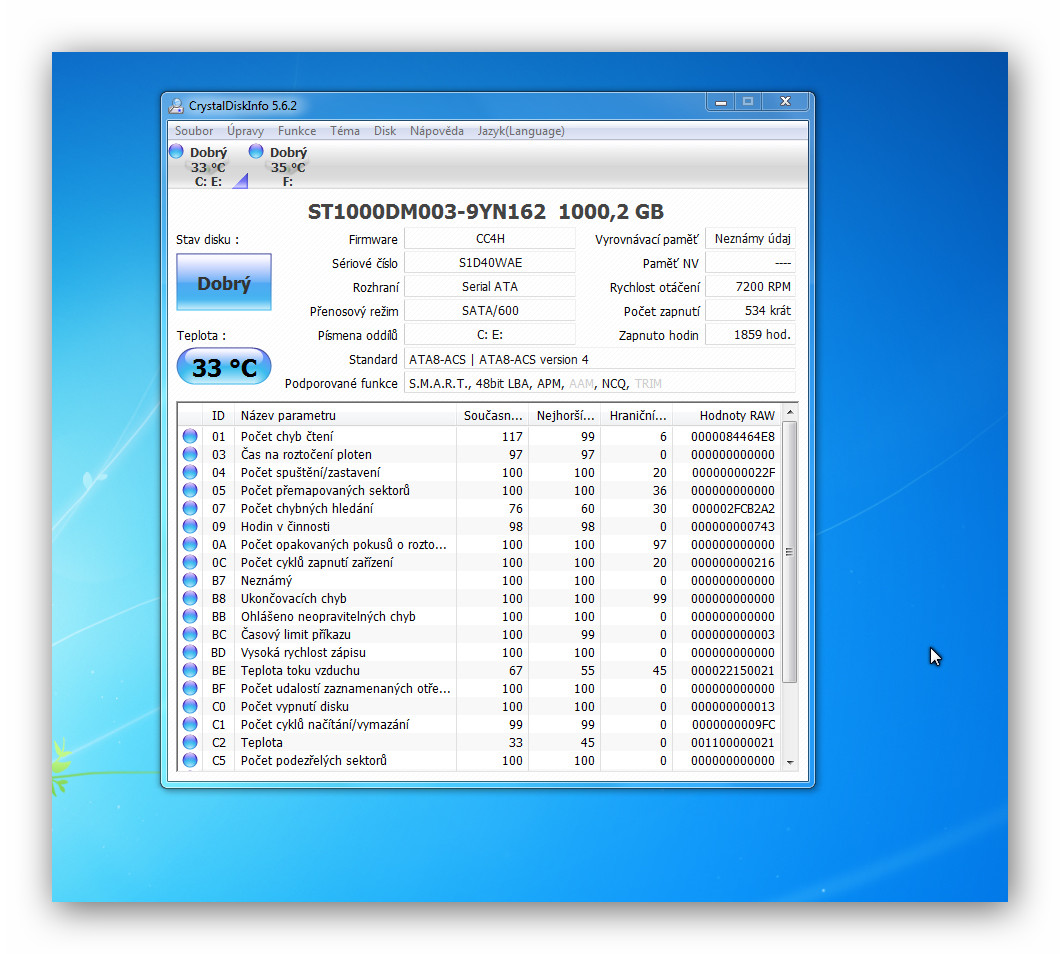Click the Vyrovnávací paměť field Neznámý údaj
The width and height of the screenshot is (1060, 954).
750,239
